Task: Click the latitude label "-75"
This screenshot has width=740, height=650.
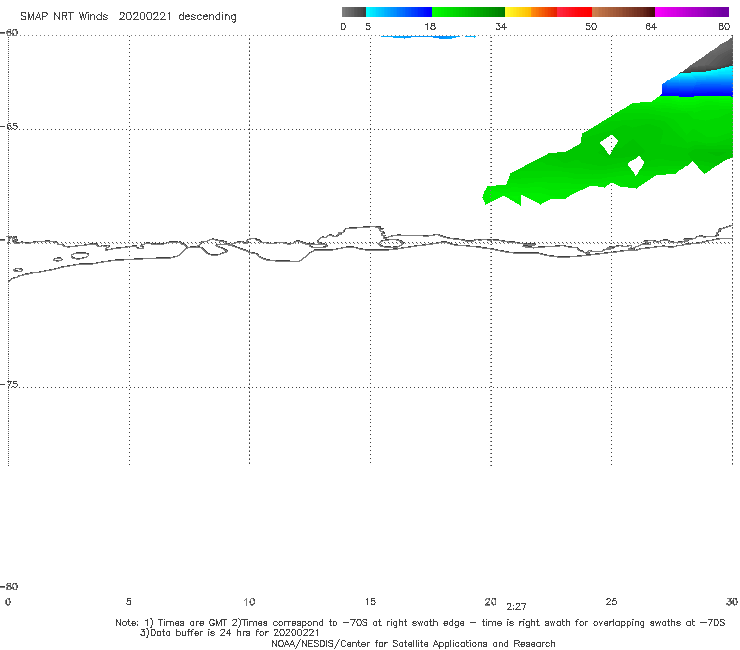Action: pyautogui.click(x=9, y=385)
